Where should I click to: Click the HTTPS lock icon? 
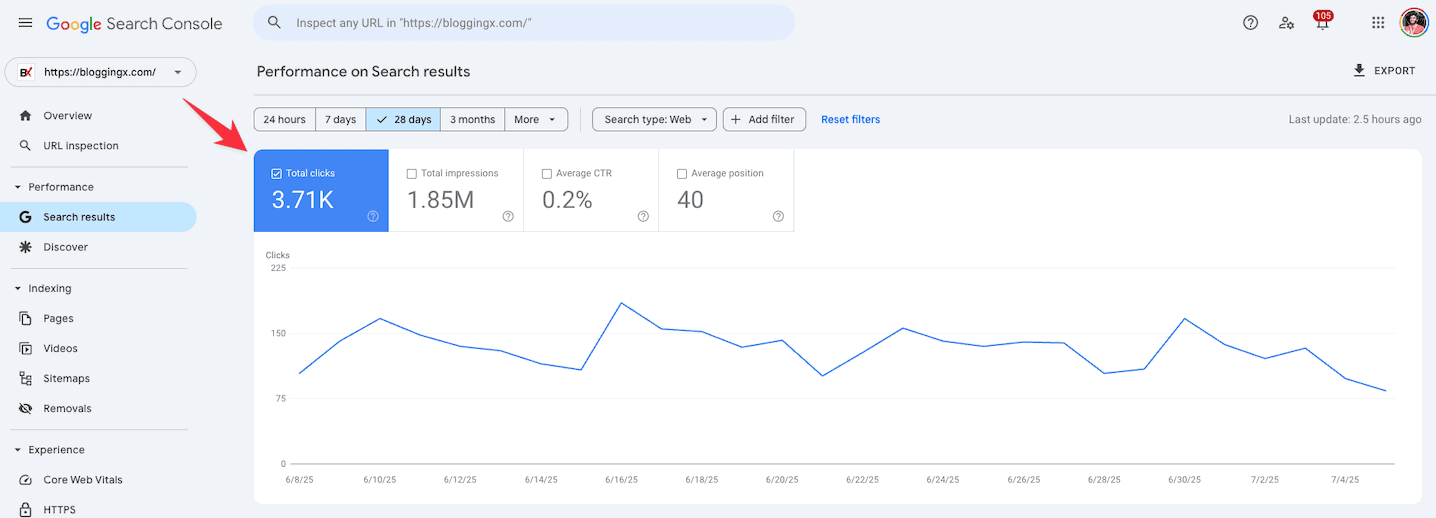click(x=26, y=509)
